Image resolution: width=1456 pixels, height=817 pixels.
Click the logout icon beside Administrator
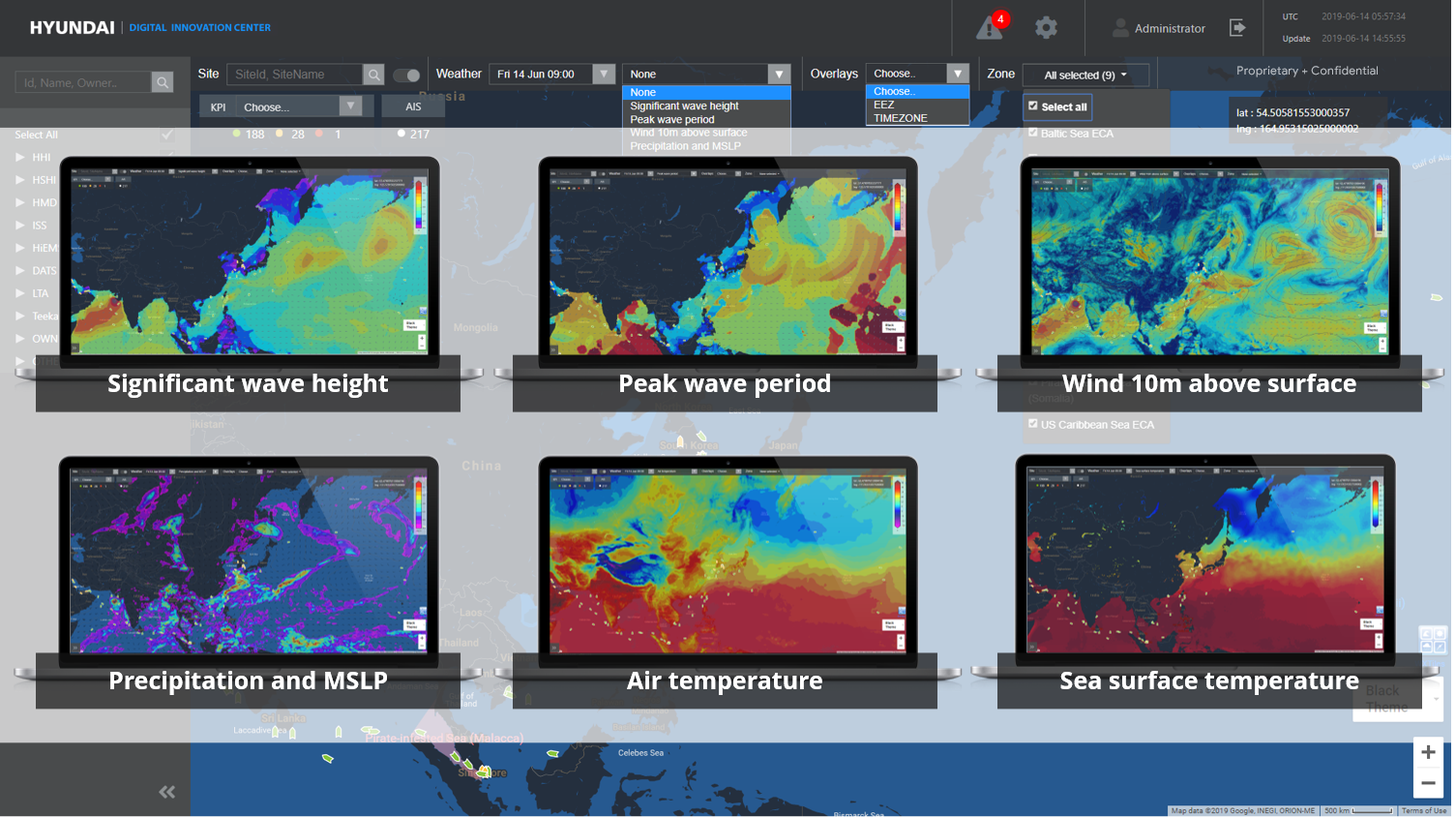[x=1237, y=27]
